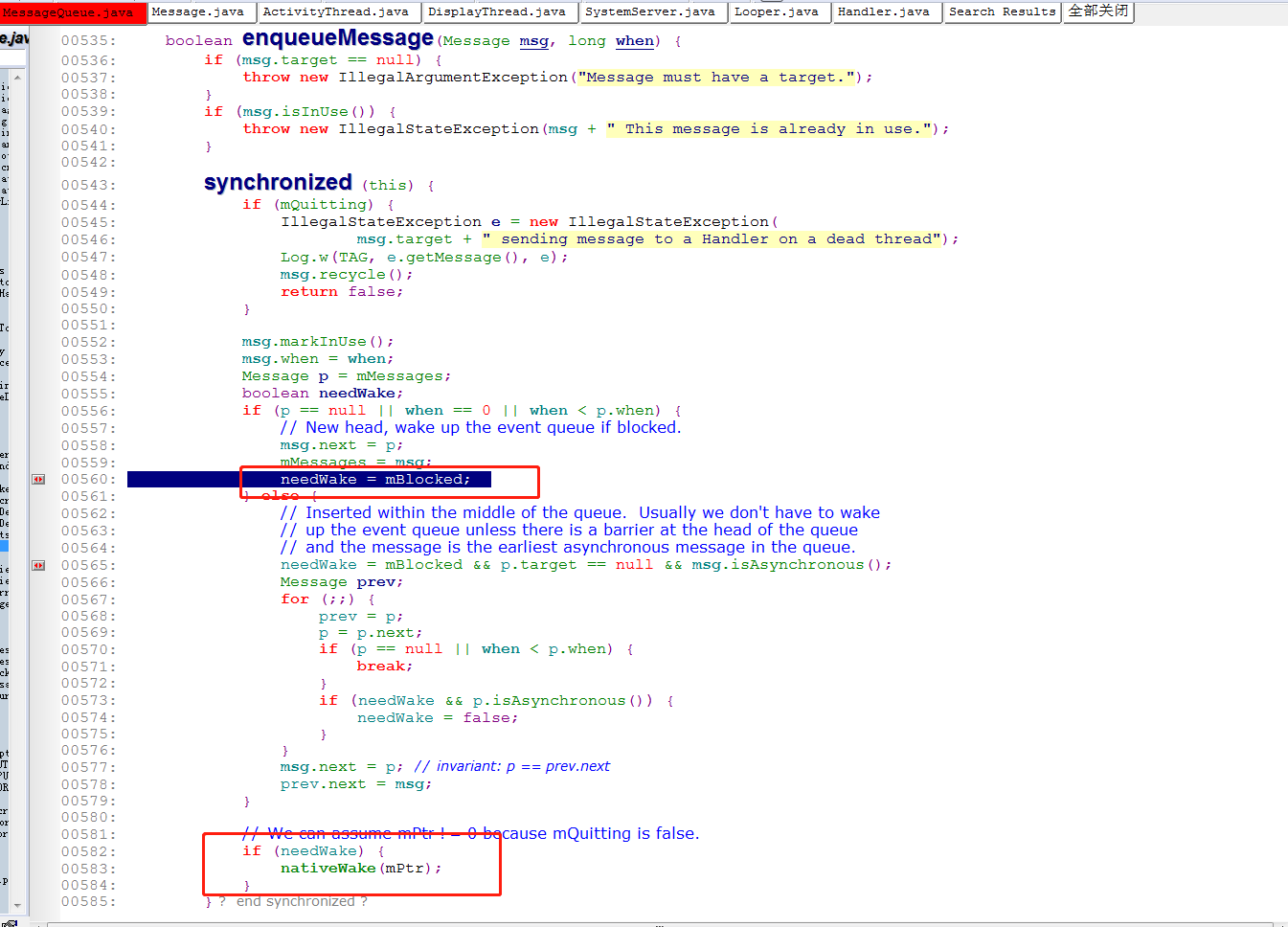
Task: Click line number 00582
Action: (88, 851)
